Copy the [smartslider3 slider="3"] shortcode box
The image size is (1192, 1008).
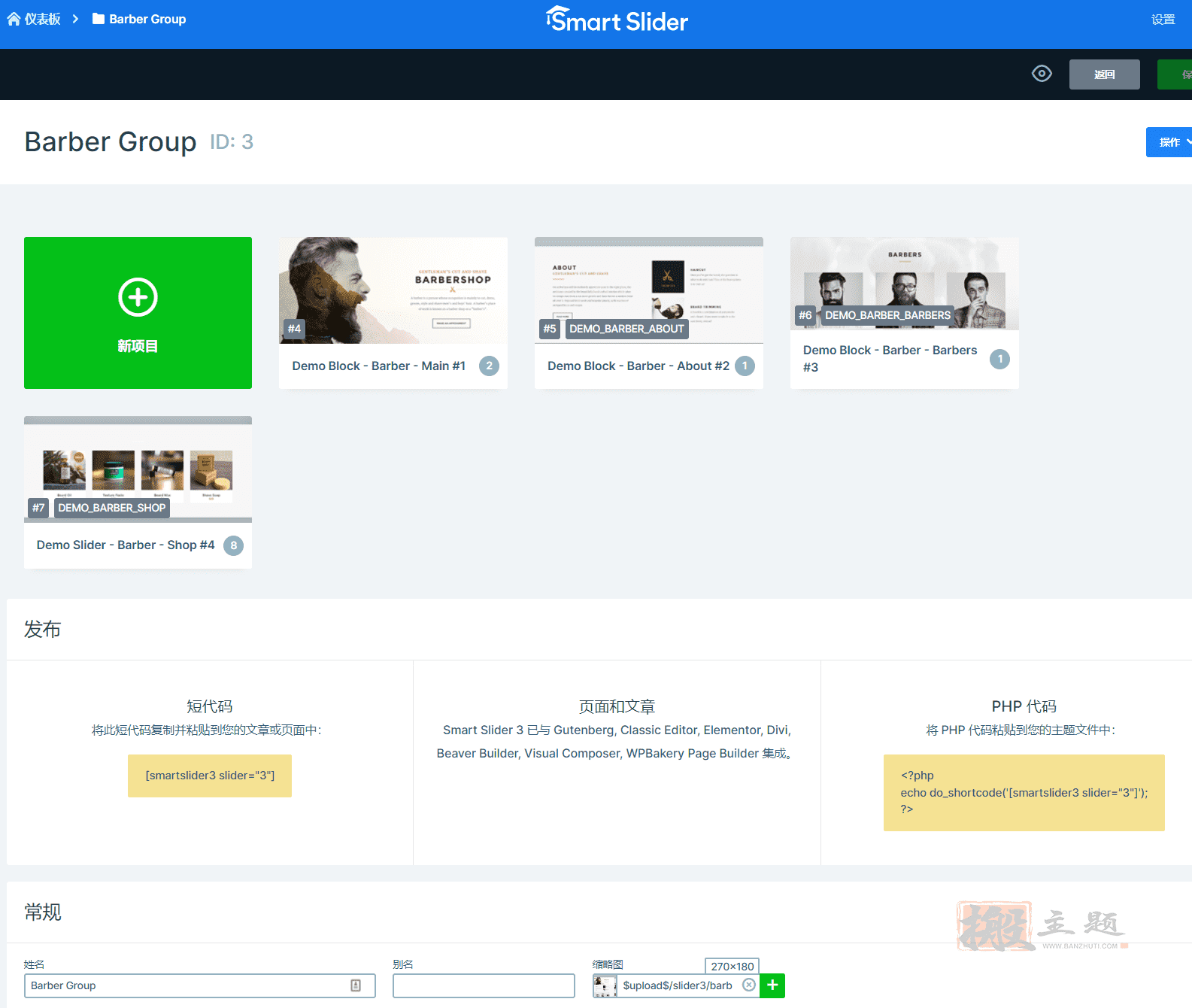click(x=210, y=776)
